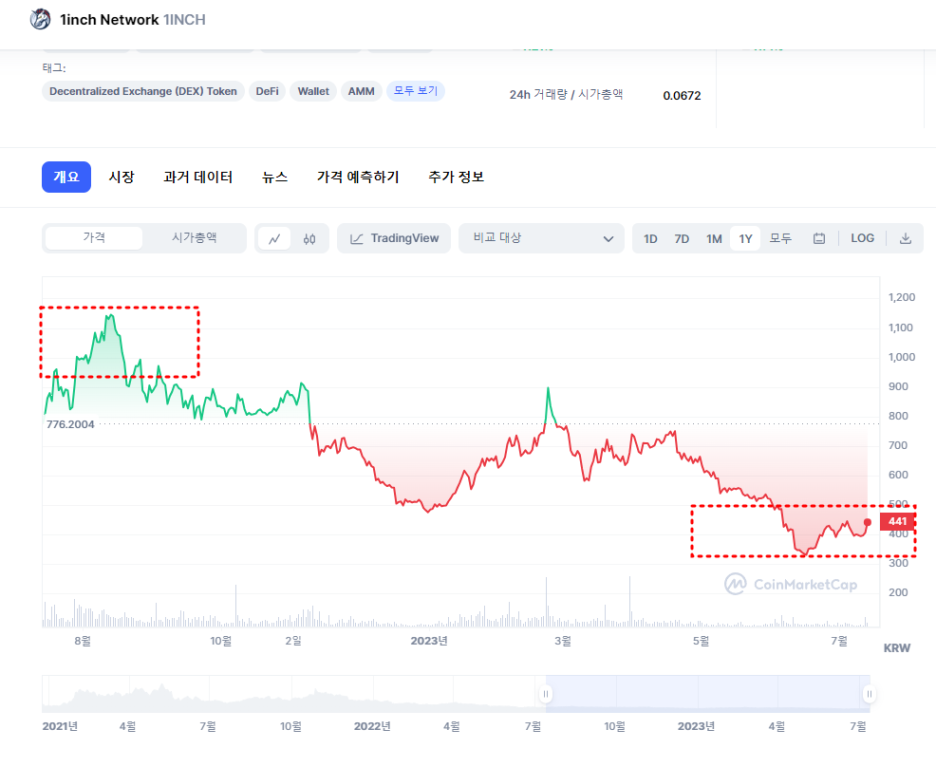
Task: Download chart data icon
Action: point(905,238)
